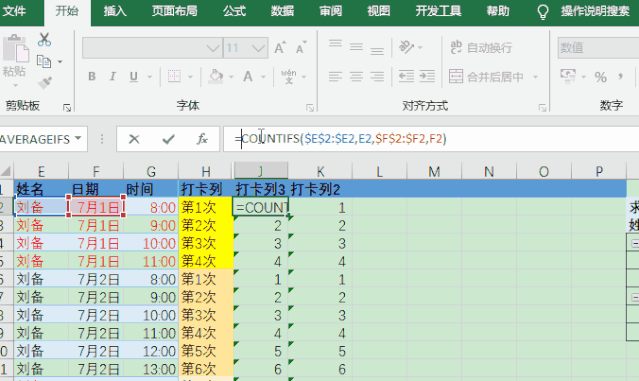The height and width of the screenshot is (381, 639).
Task: Click the 合并后居中 button
Action: point(486,77)
